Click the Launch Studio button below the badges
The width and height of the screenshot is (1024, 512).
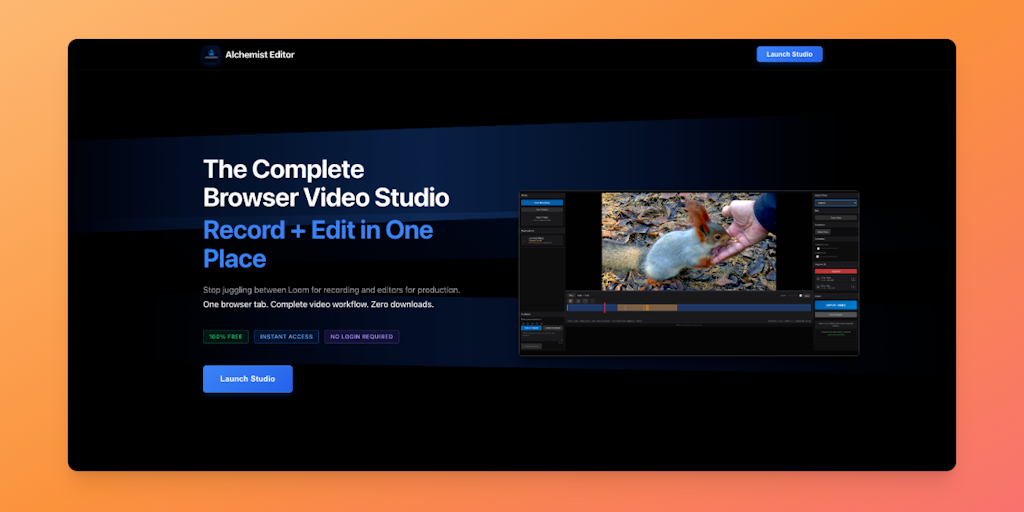(247, 379)
